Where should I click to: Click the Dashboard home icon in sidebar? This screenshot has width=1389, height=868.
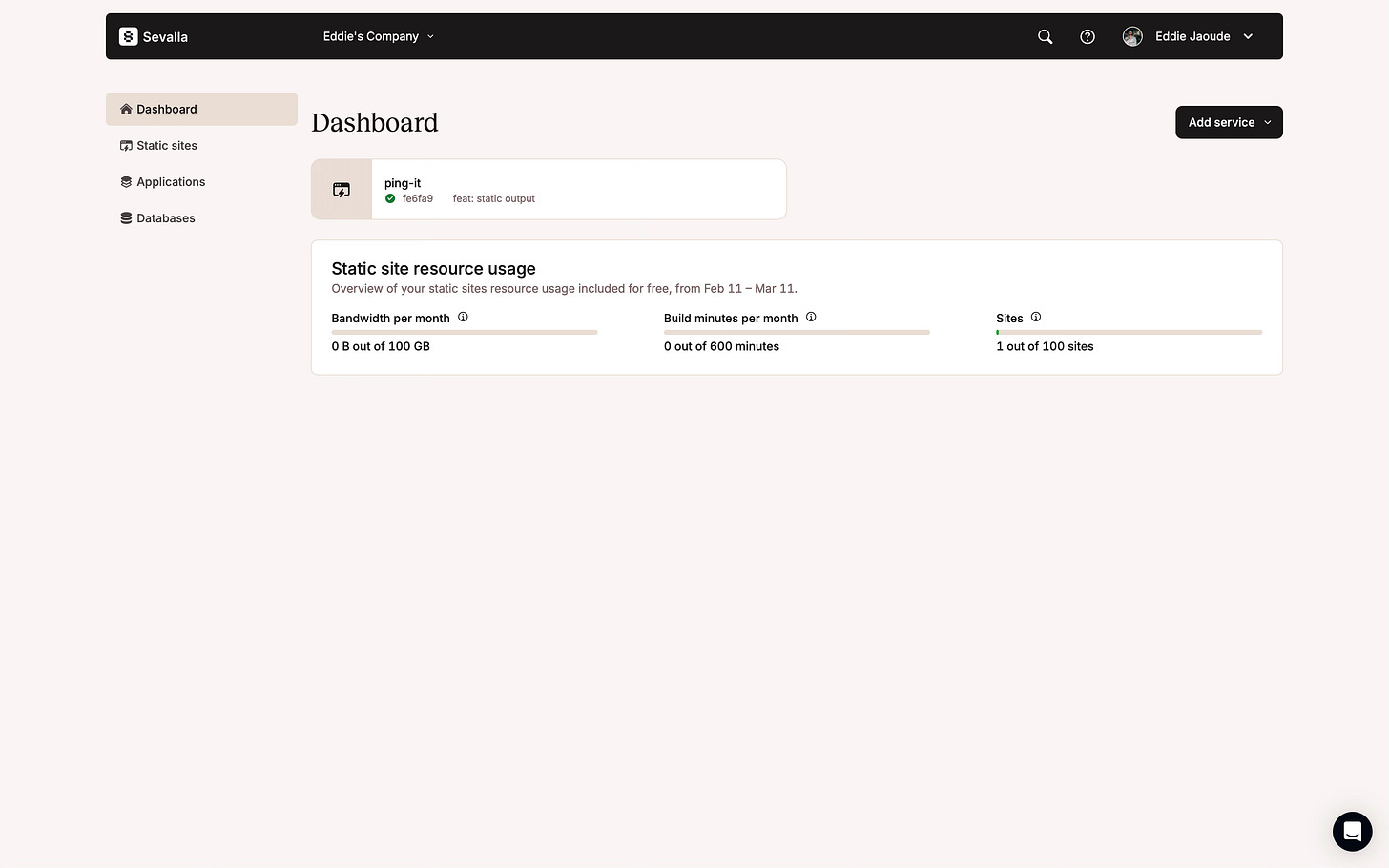click(x=126, y=109)
